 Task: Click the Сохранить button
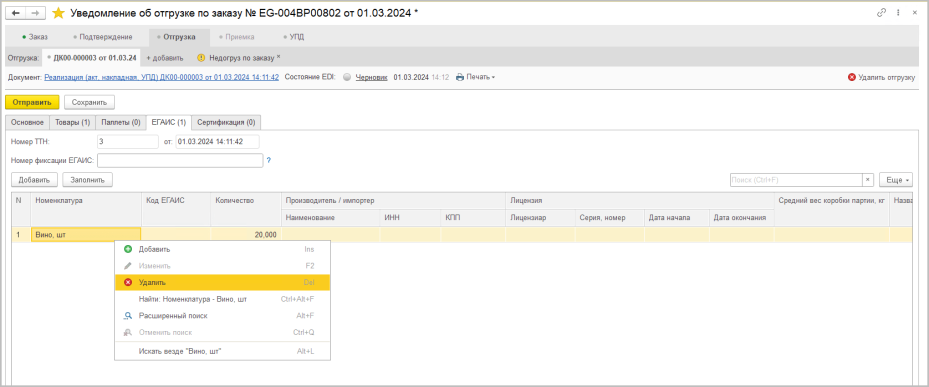(89, 102)
